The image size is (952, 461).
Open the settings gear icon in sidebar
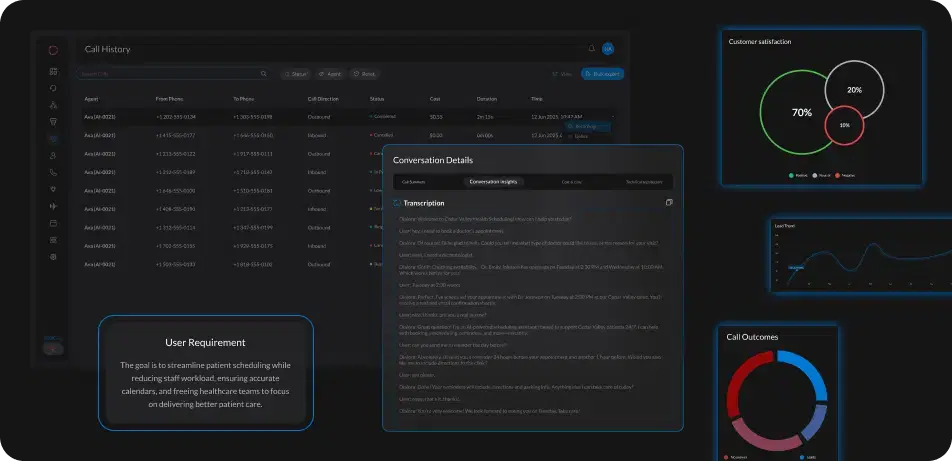point(53,257)
